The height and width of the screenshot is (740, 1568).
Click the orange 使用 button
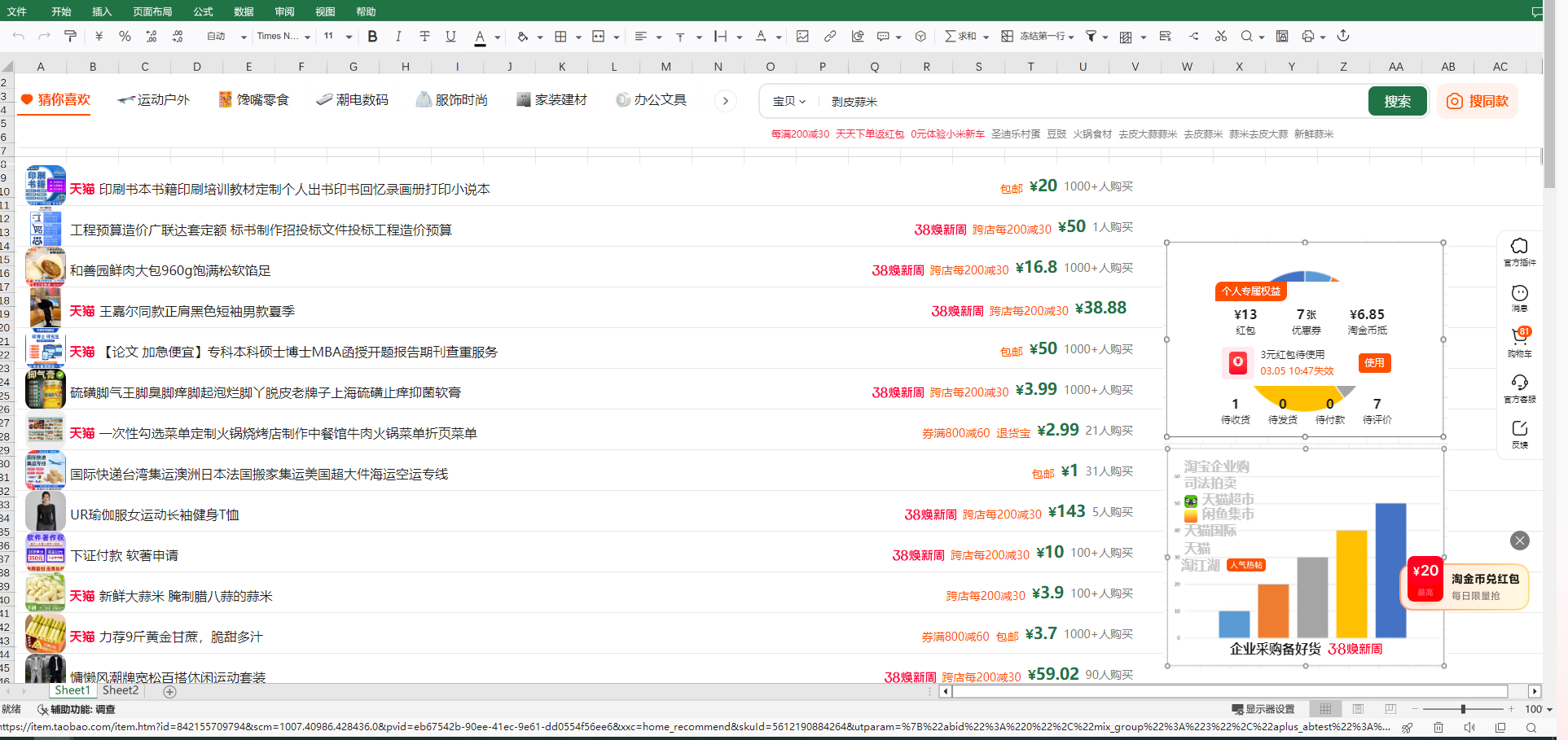tap(1374, 362)
